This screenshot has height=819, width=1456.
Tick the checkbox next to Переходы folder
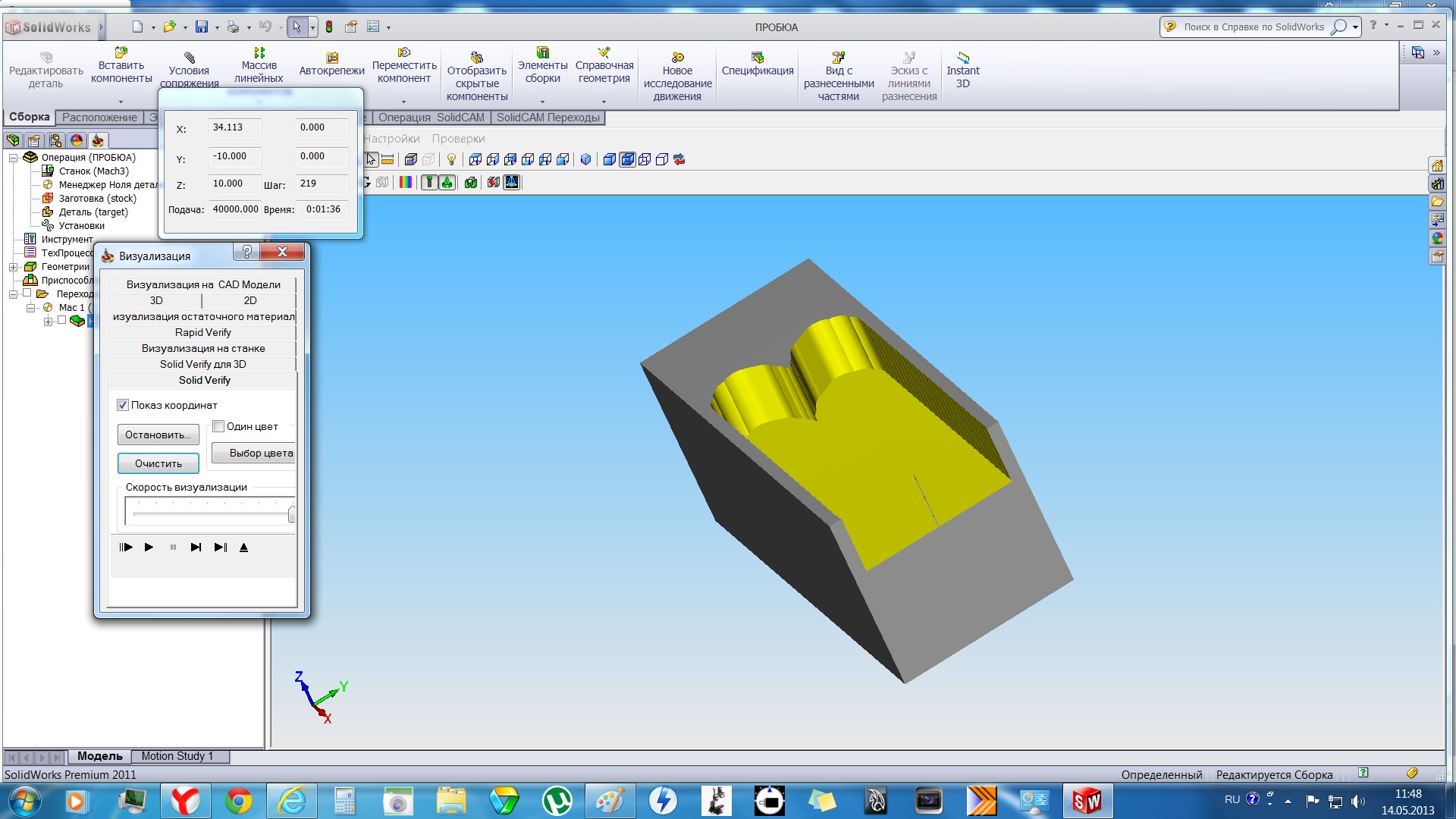(27, 293)
